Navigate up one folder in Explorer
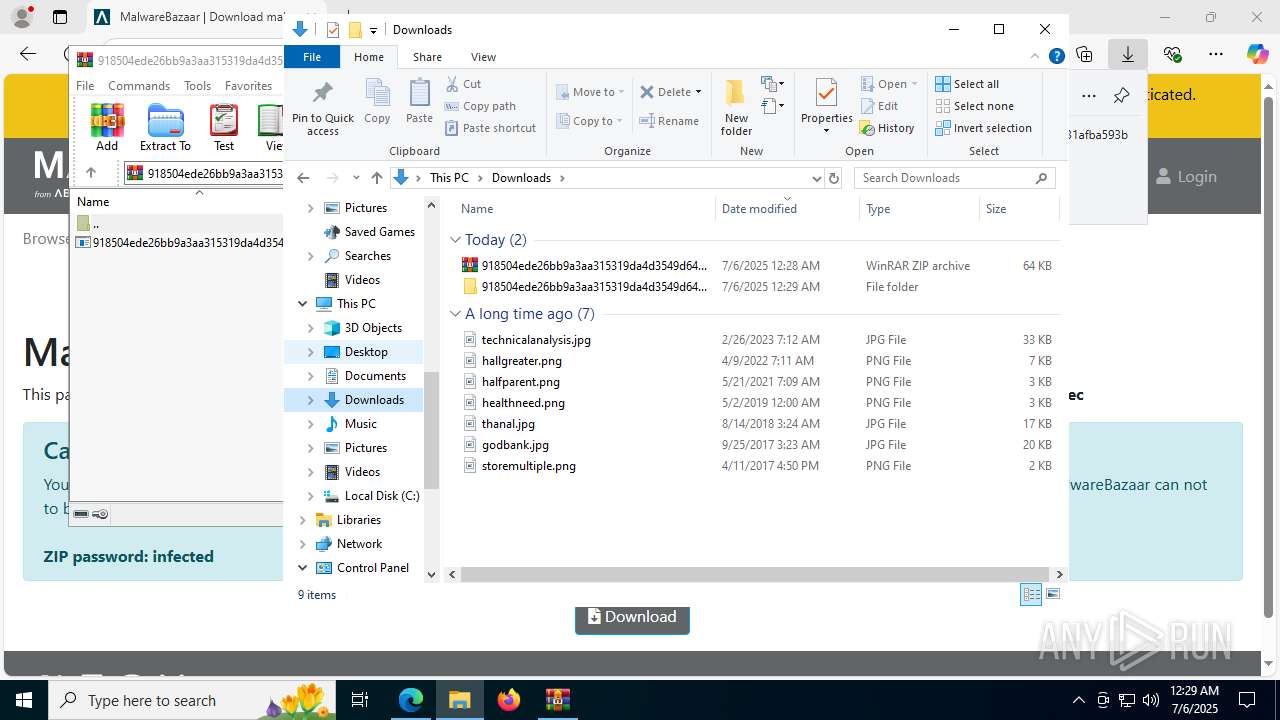Image resolution: width=1280 pixels, height=720 pixels. pos(377,178)
